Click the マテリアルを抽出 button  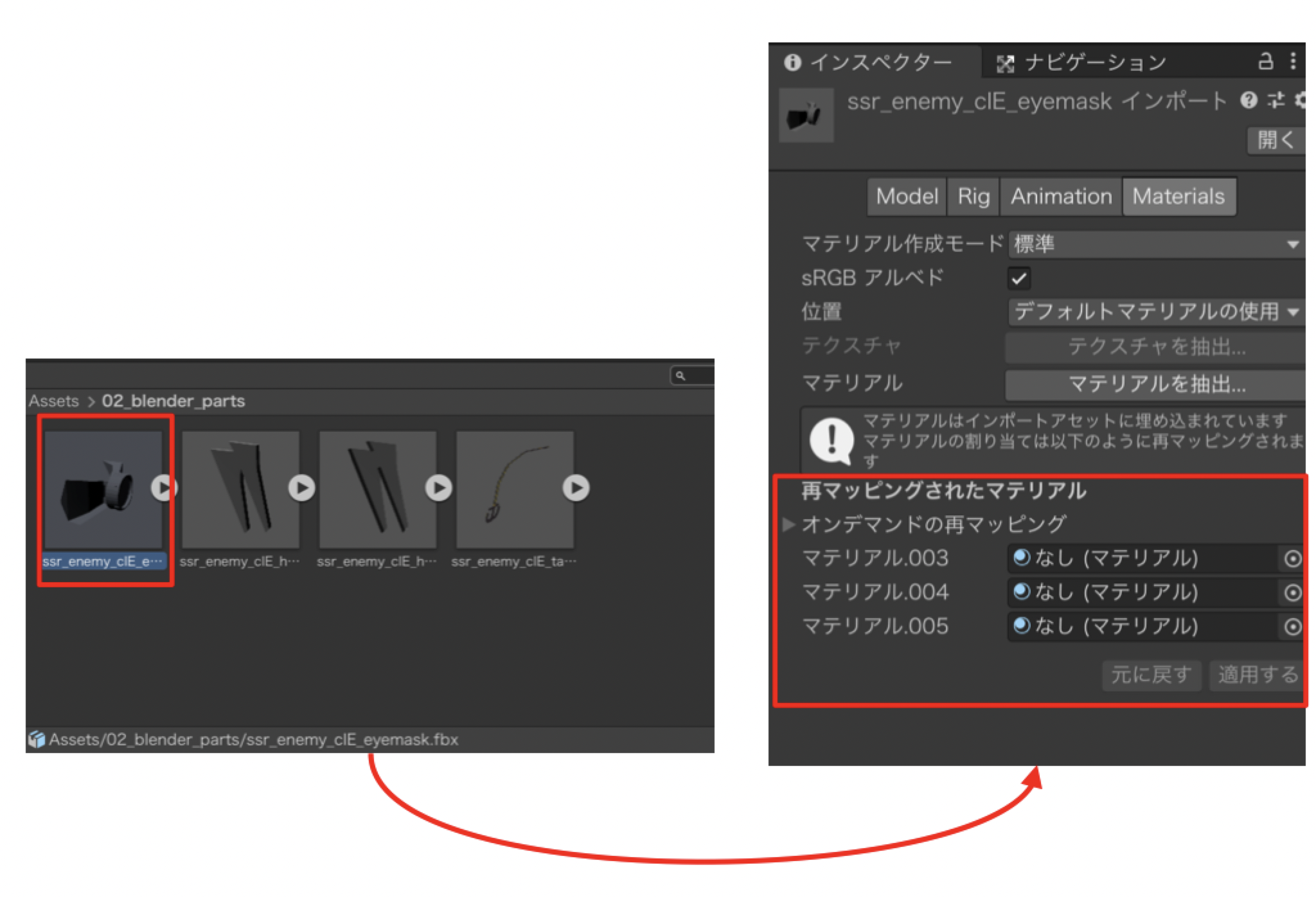point(1155,384)
